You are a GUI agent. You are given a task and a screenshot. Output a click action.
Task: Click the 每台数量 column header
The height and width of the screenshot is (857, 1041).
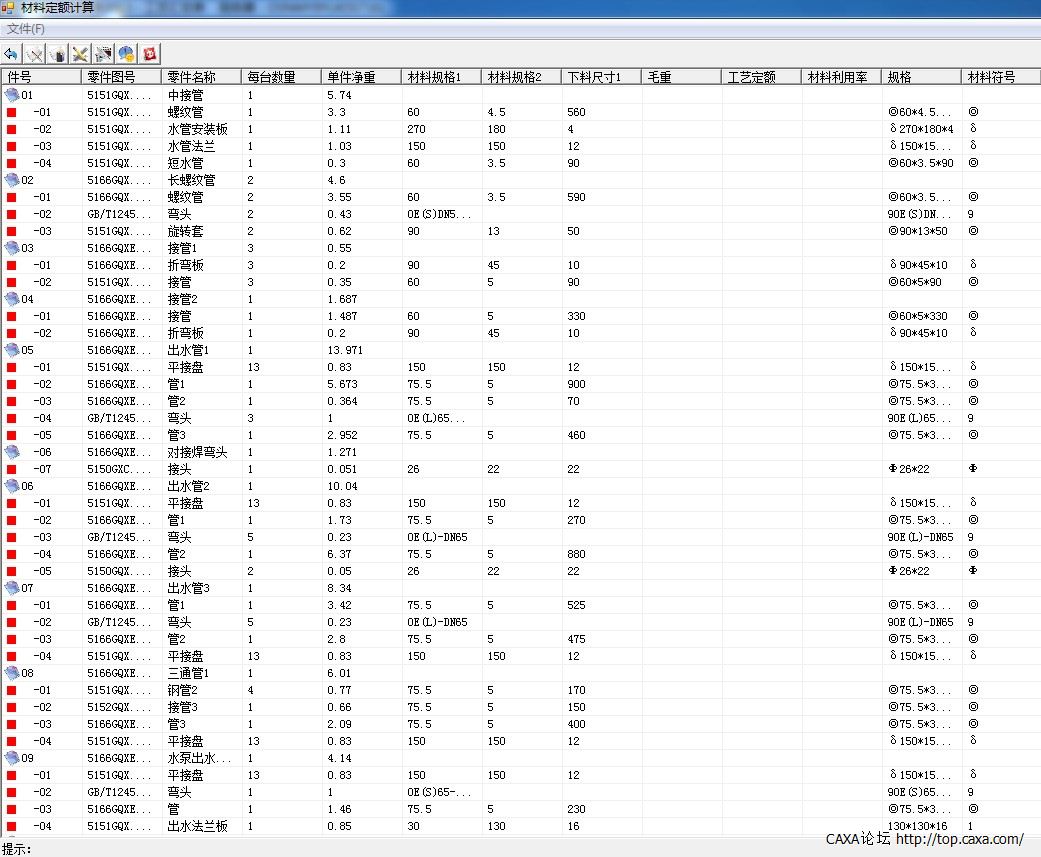pos(281,77)
